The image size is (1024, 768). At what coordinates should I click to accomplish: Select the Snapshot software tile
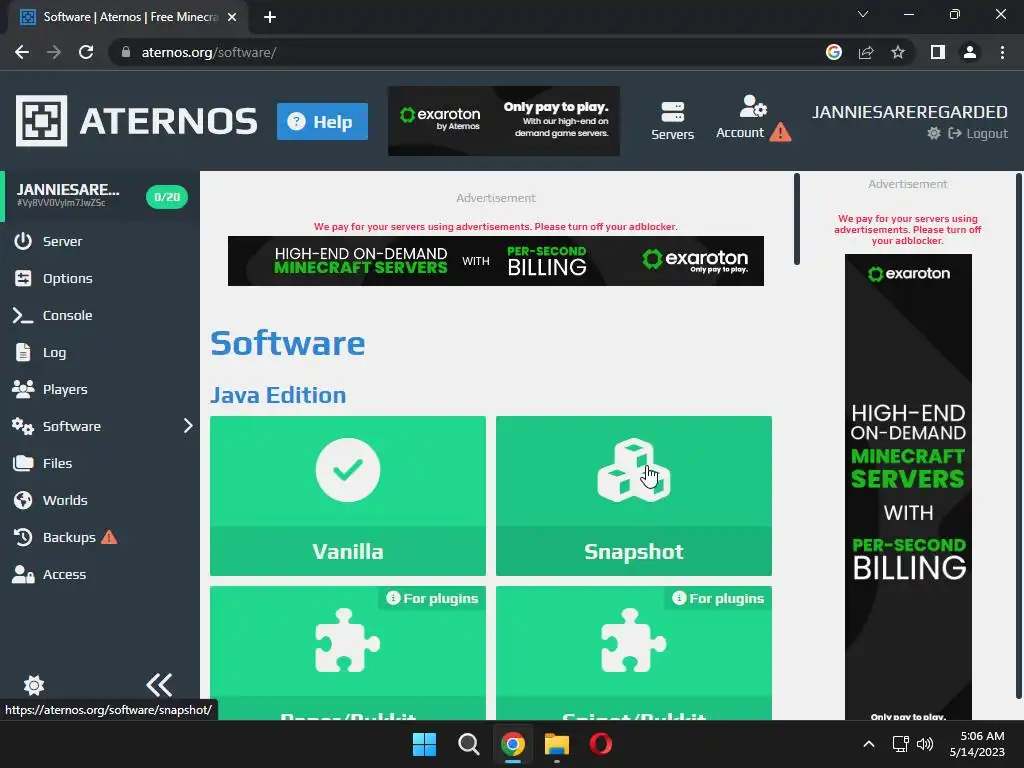click(x=633, y=496)
